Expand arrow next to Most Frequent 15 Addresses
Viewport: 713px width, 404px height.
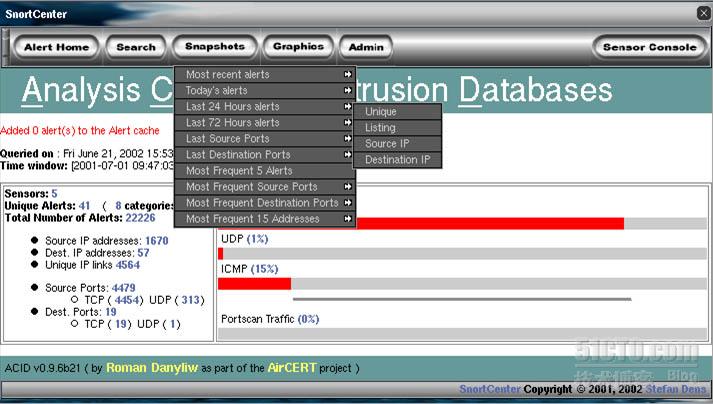pos(347,218)
